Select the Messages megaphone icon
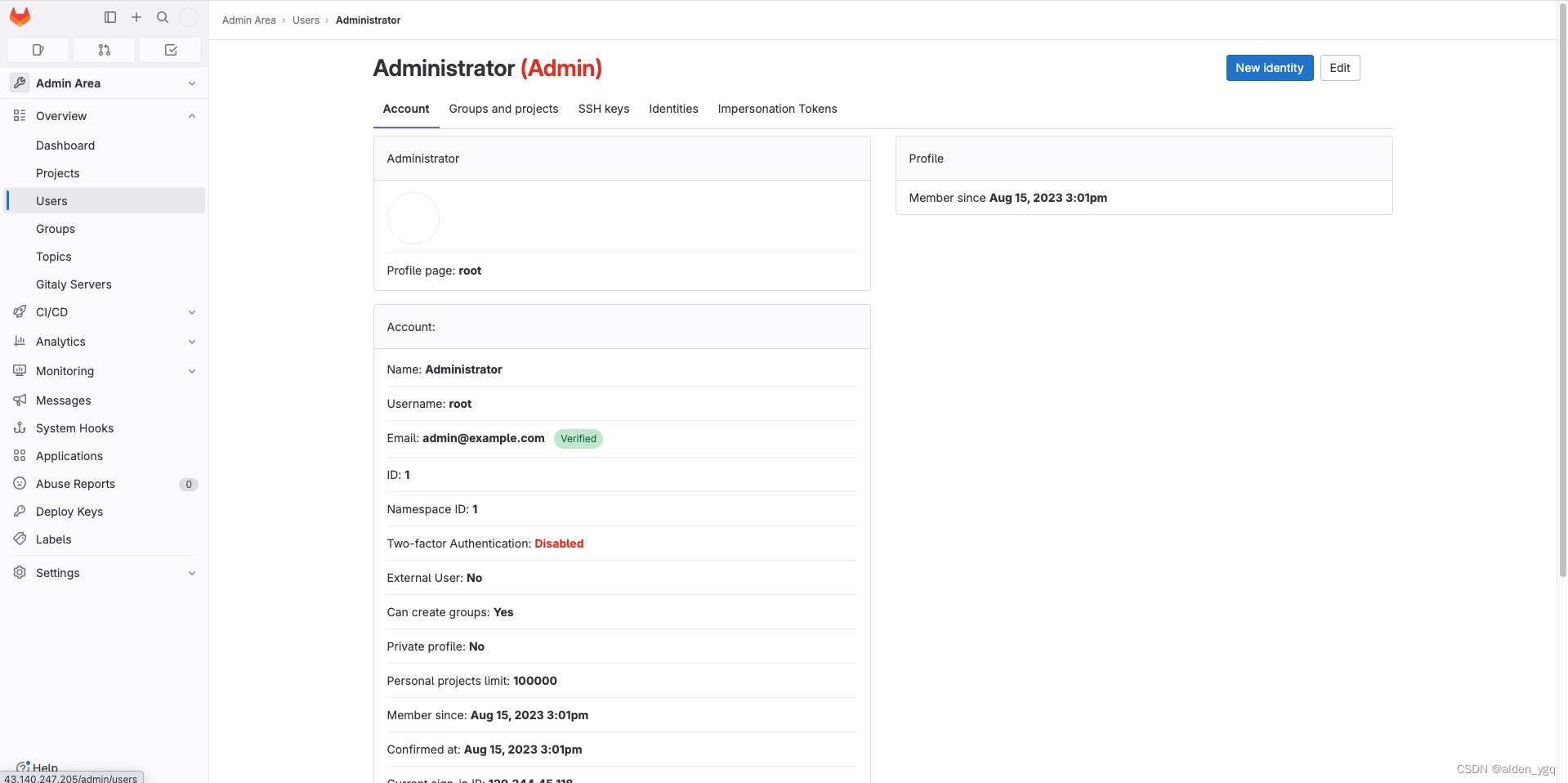1568x783 pixels. (19, 400)
